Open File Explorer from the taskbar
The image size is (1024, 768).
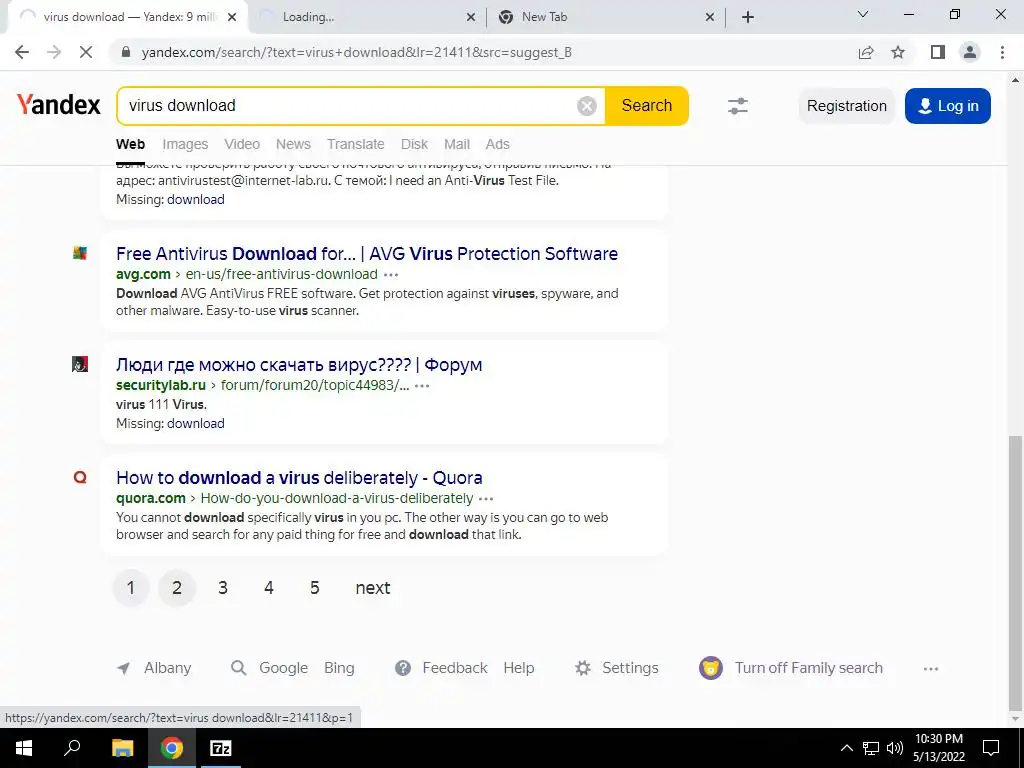tap(122, 748)
